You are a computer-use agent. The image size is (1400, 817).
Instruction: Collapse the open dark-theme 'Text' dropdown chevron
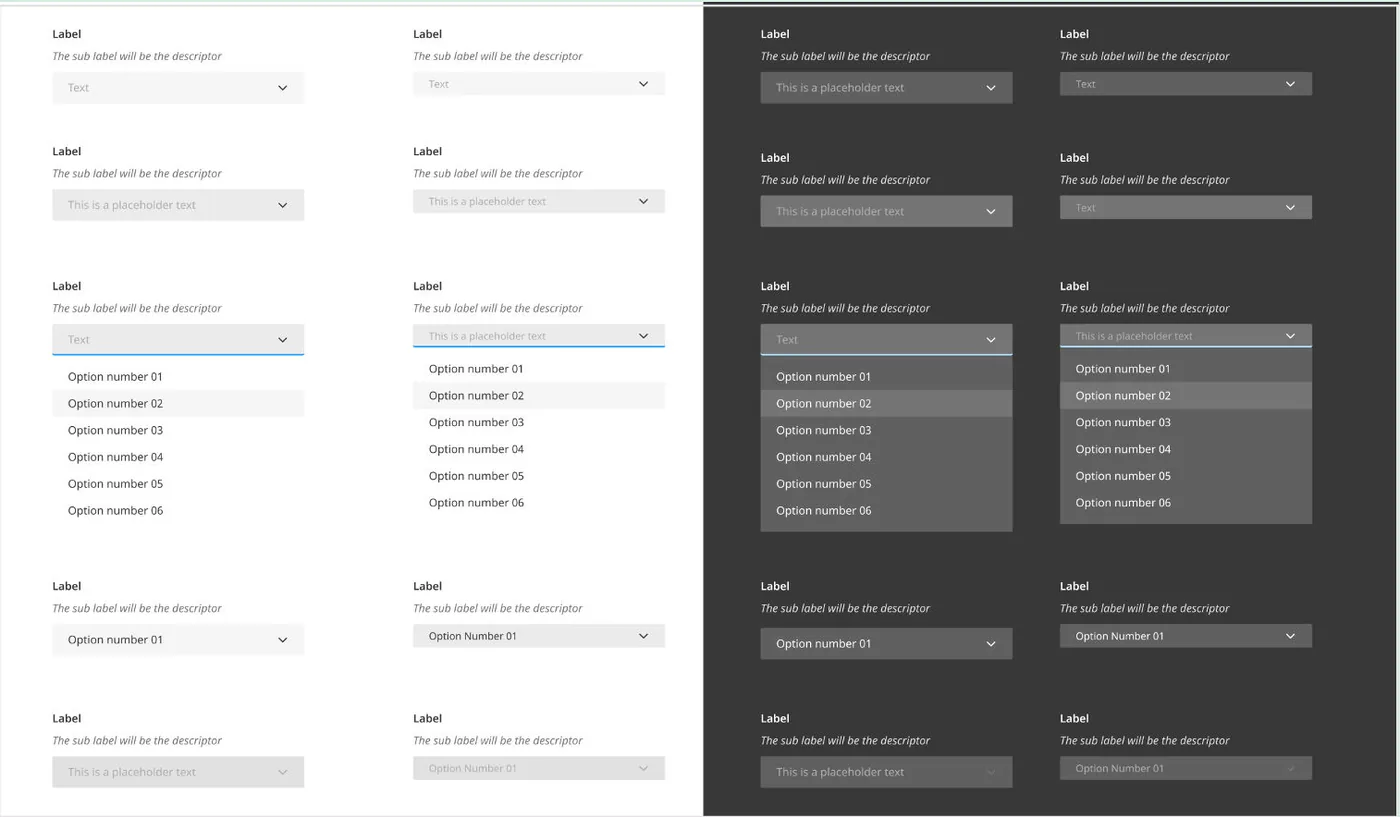point(991,340)
